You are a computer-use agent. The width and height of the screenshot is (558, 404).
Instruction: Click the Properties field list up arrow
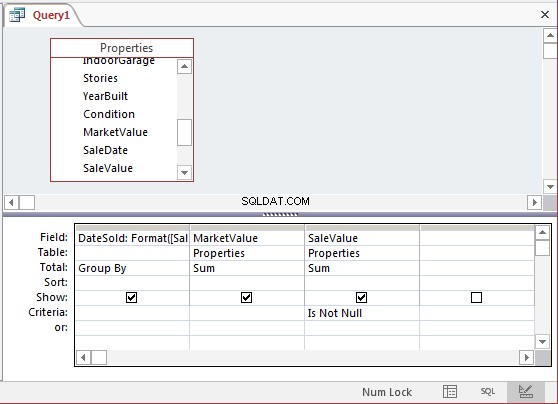[x=184, y=67]
